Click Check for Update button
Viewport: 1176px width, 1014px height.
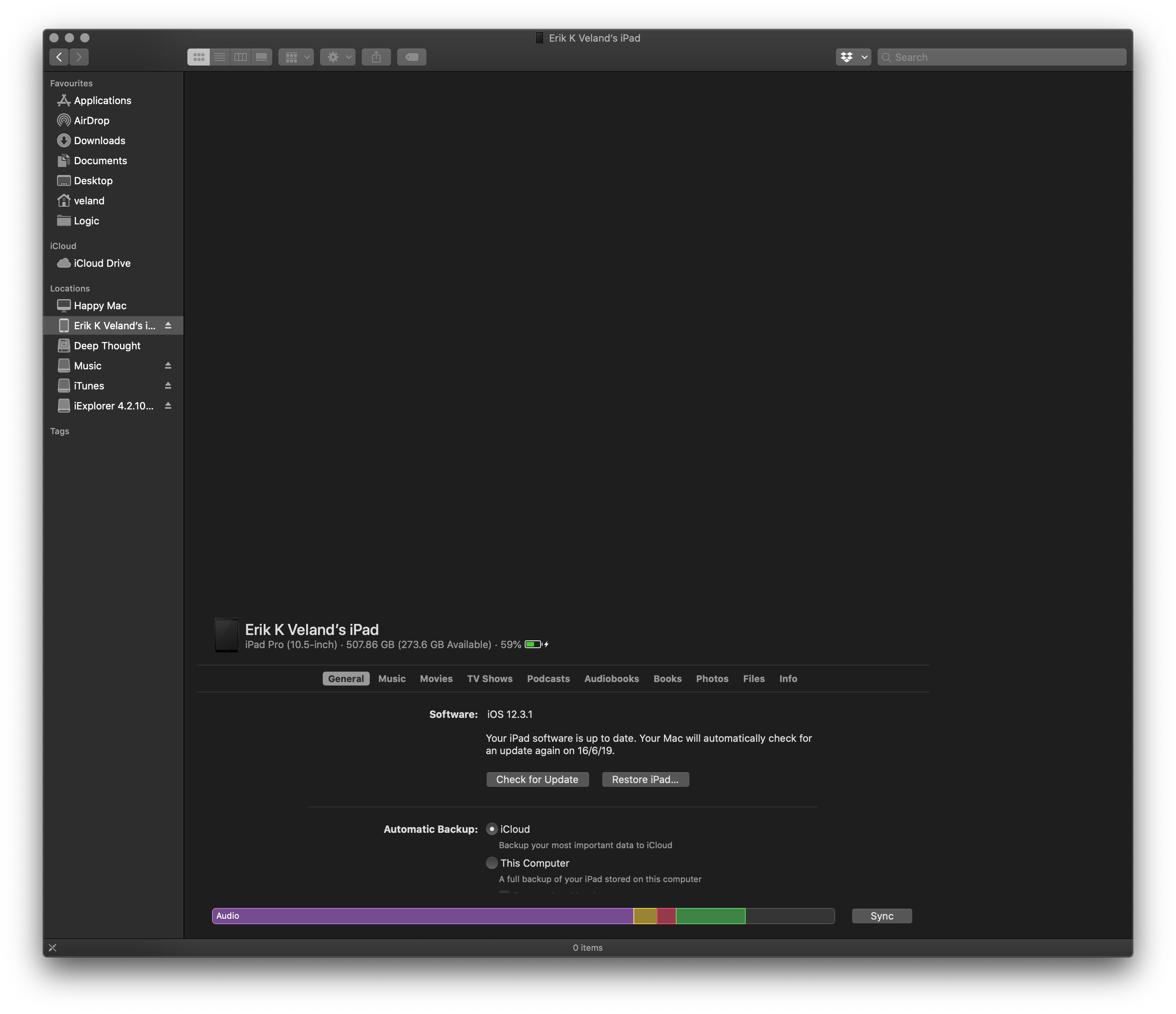coord(537,779)
